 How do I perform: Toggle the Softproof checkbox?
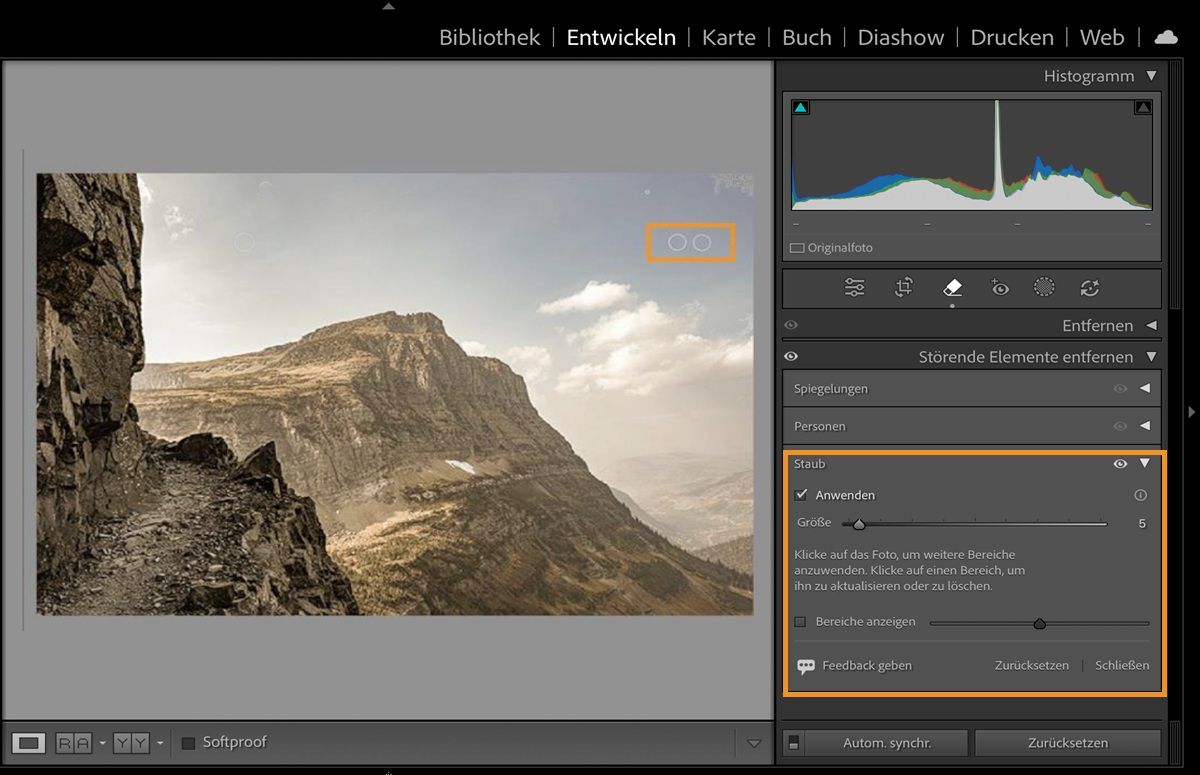click(x=187, y=742)
